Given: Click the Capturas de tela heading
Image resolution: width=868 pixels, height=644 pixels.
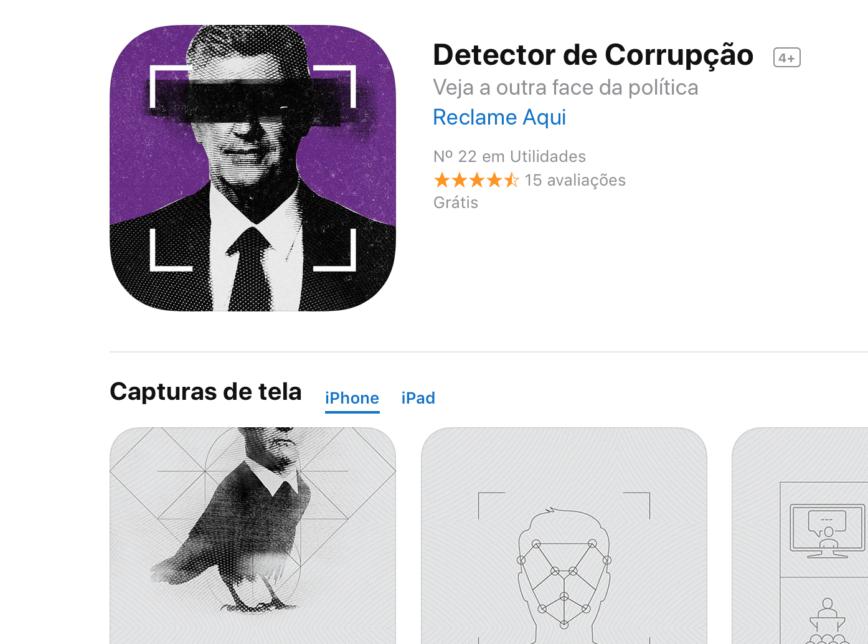Looking at the screenshot, I should coord(205,391).
